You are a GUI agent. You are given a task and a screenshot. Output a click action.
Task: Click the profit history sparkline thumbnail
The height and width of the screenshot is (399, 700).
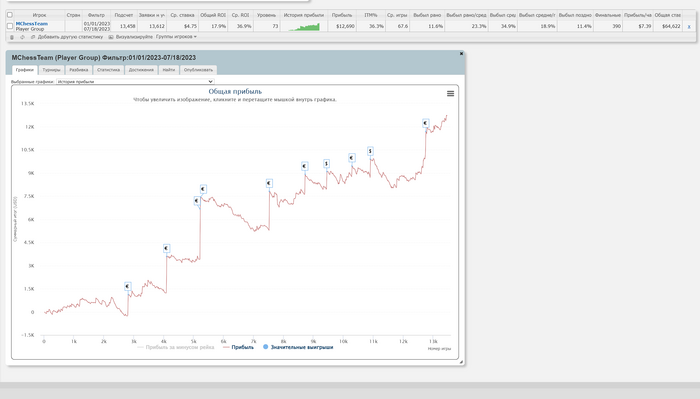pyautogui.click(x=304, y=26)
